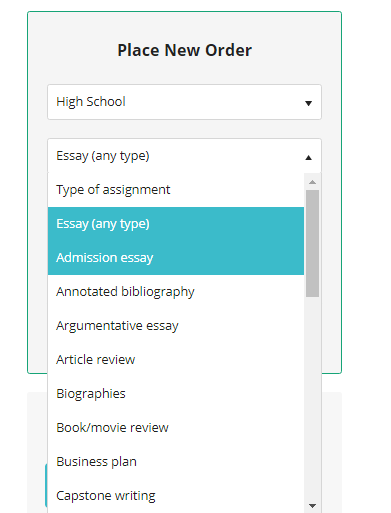Select Biographies assignment type
Screen dimensions: 391x513
tap(176, 394)
